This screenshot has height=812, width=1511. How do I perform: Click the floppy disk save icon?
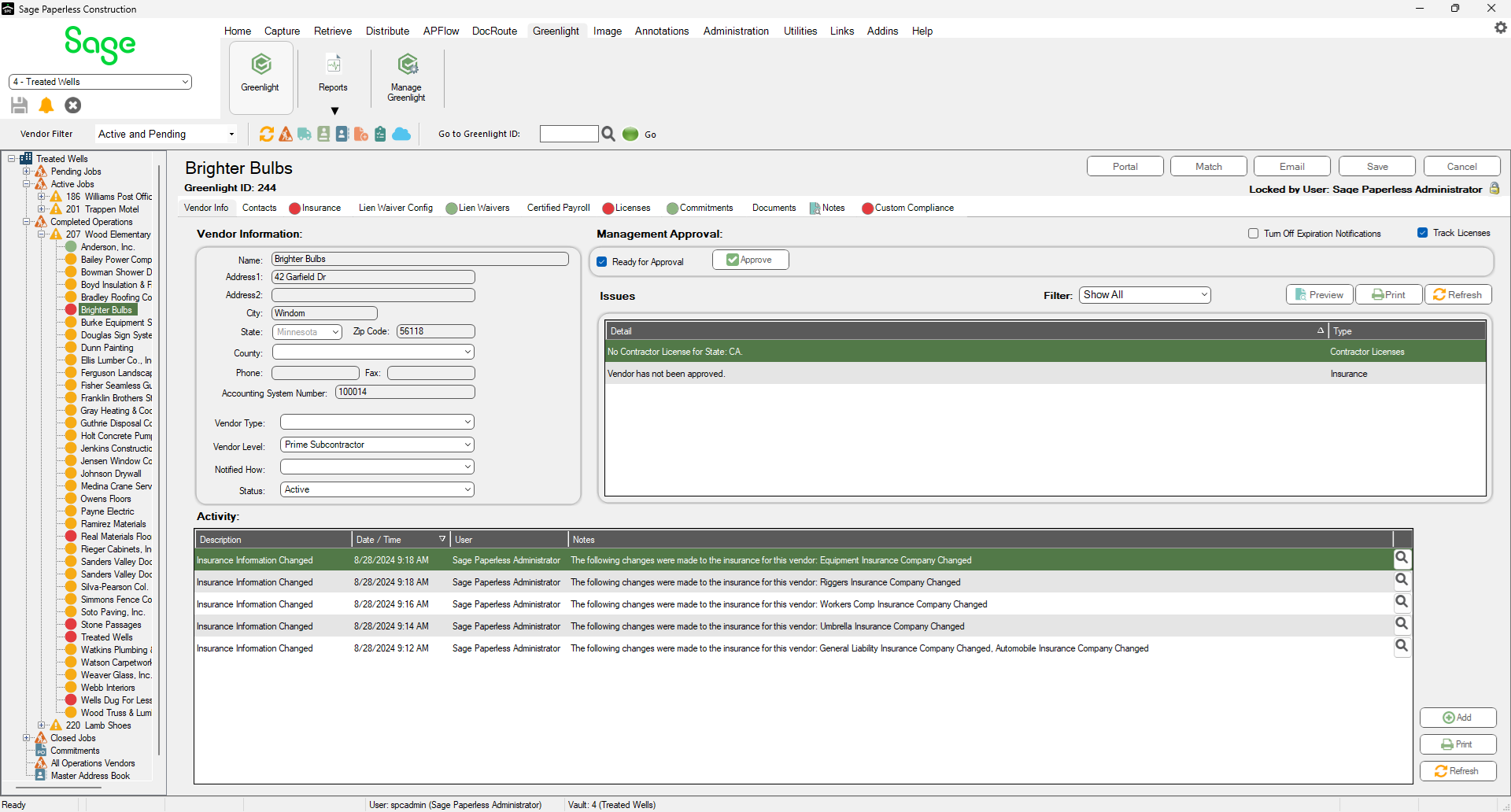pyautogui.click(x=20, y=105)
